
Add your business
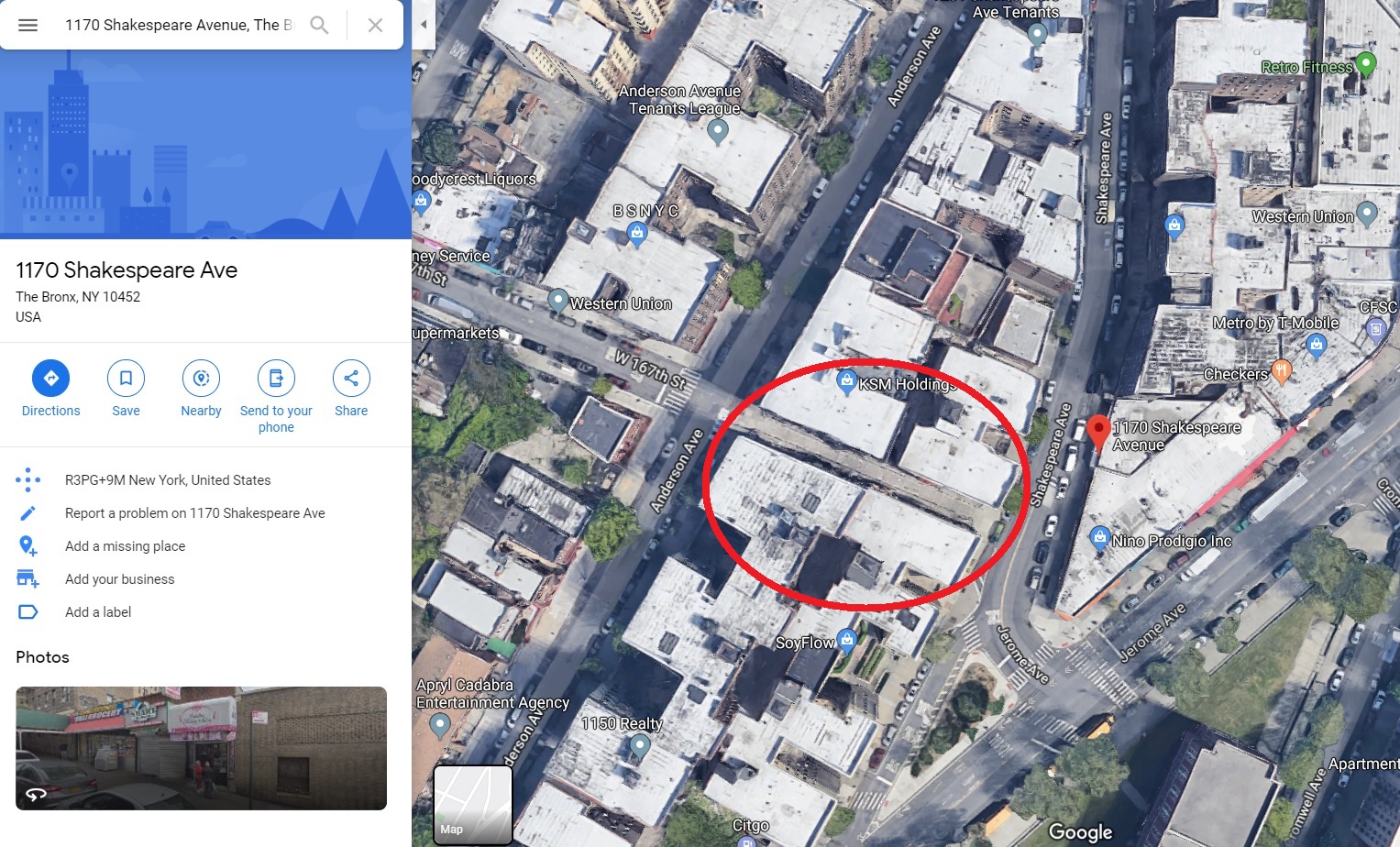click(x=119, y=579)
